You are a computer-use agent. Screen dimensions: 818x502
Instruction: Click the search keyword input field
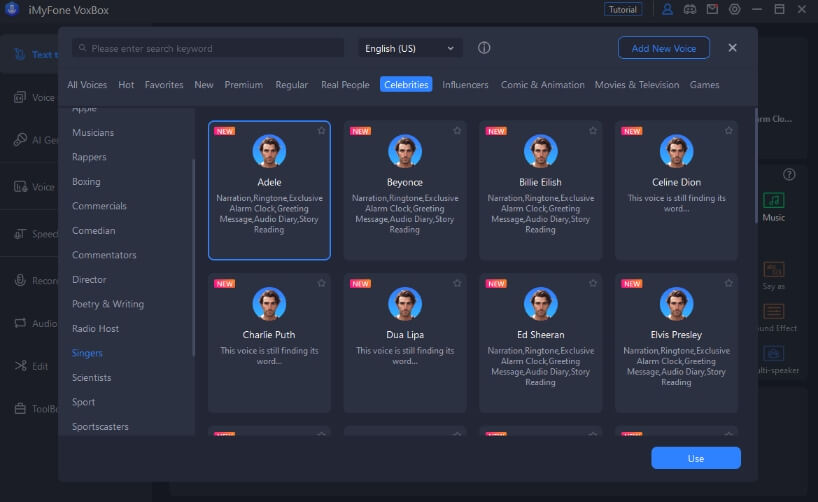pos(208,49)
